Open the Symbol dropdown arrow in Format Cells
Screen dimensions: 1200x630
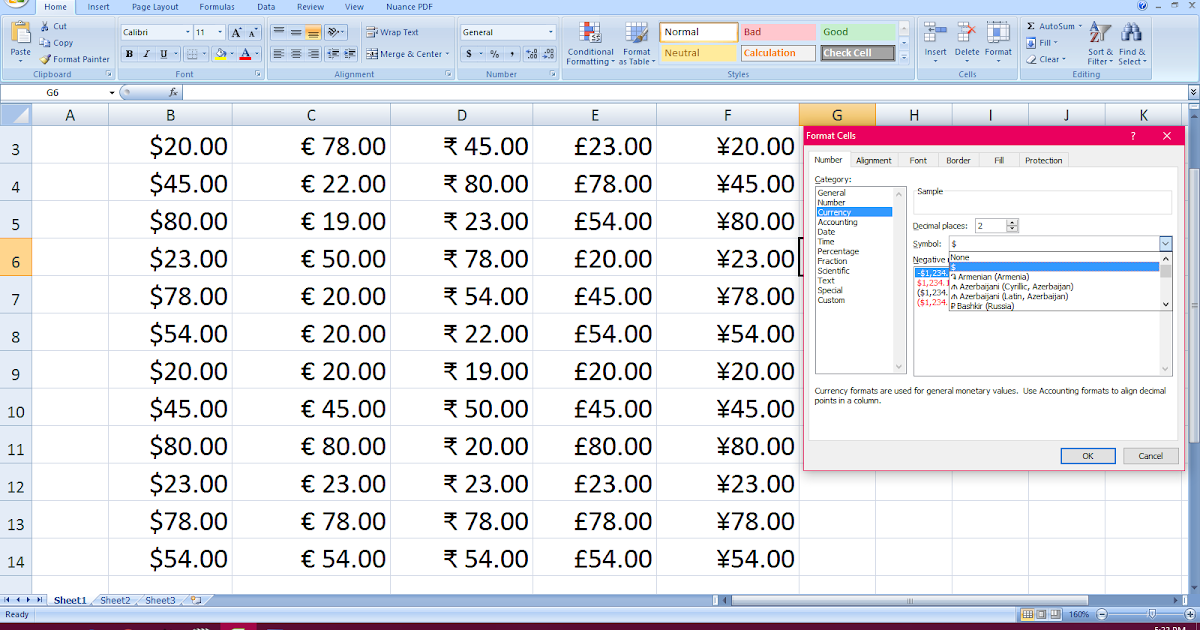(1165, 243)
